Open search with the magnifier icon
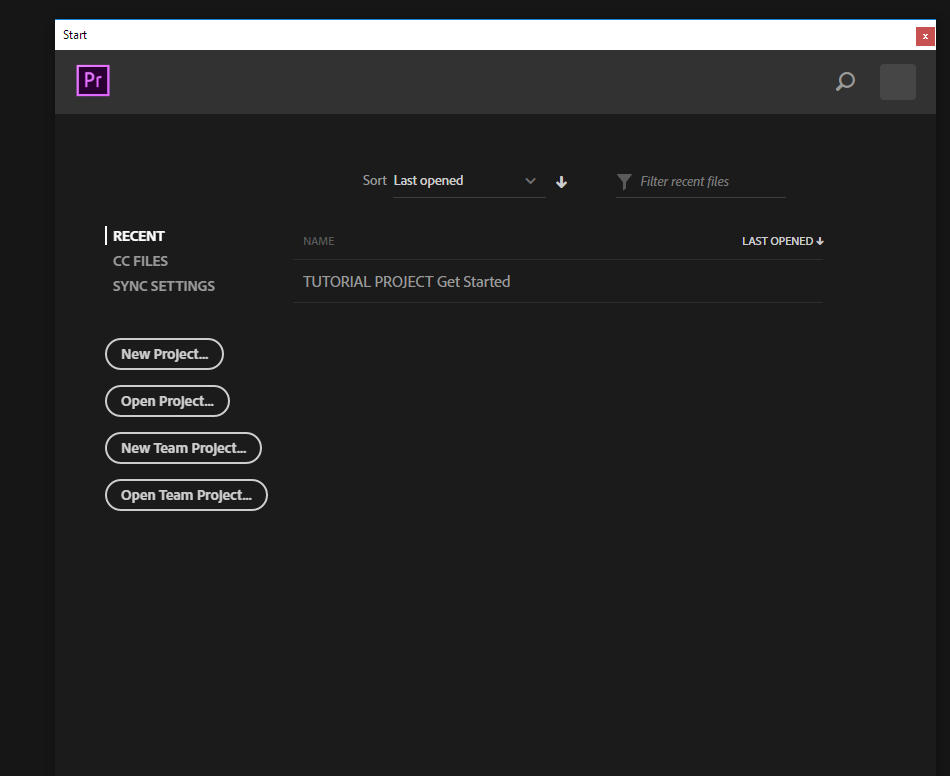 coord(845,81)
